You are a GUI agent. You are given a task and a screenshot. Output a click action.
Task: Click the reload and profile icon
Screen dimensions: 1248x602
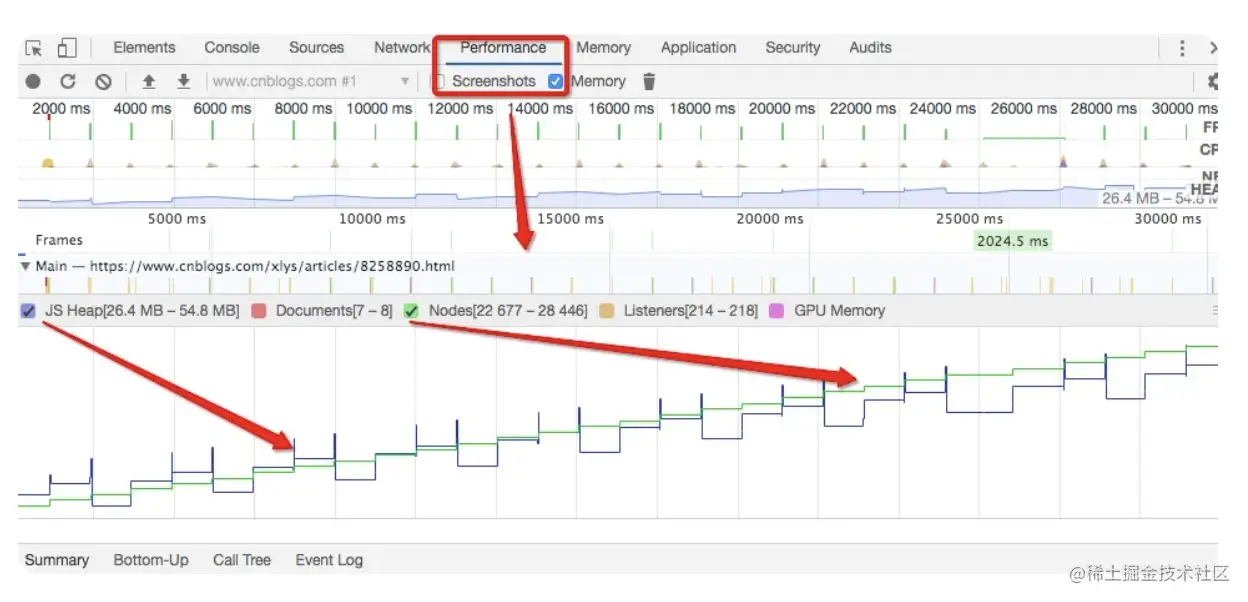[x=68, y=82]
